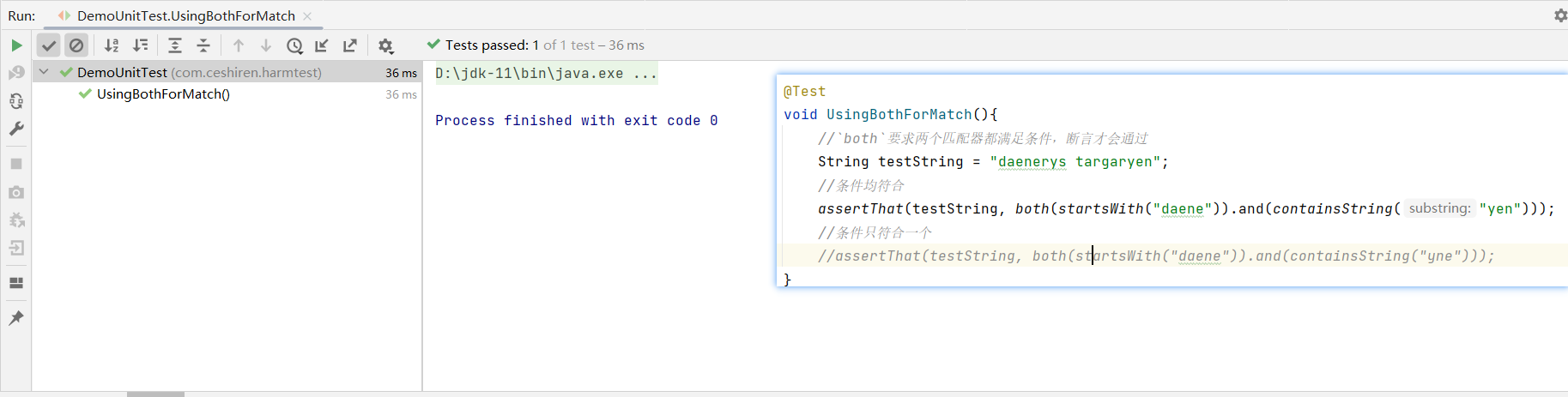Click the wrench icon to edit the run configuration
Image resolution: width=1568 pixels, height=397 pixels.
pos(16,129)
